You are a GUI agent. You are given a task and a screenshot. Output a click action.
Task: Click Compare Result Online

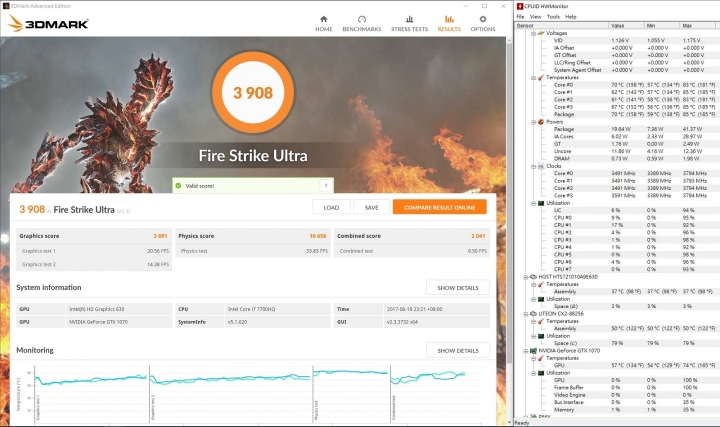click(439, 208)
